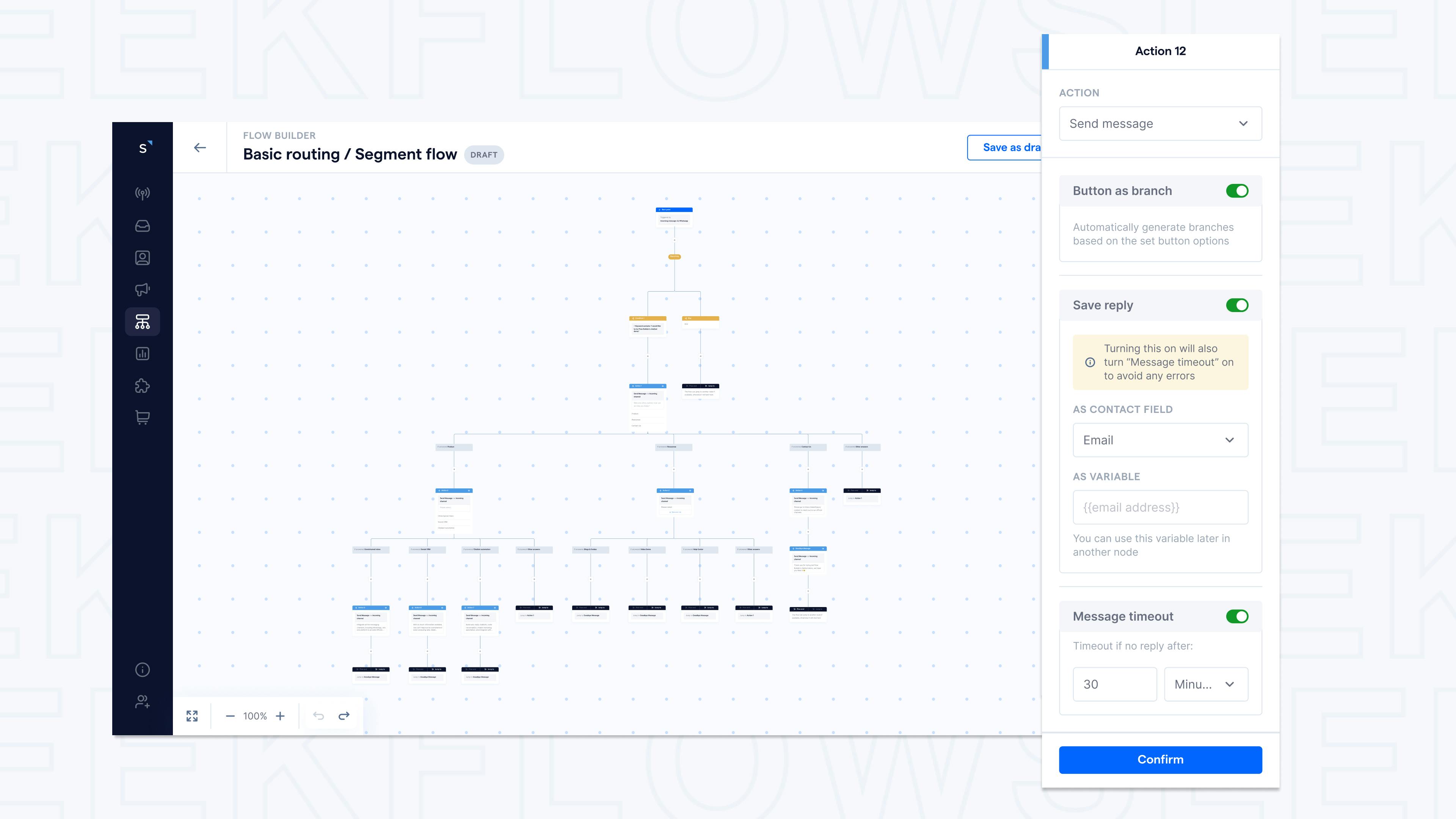Image resolution: width=1456 pixels, height=819 pixels.
Task: Select the inbox/messages icon in sidebar
Action: point(142,224)
